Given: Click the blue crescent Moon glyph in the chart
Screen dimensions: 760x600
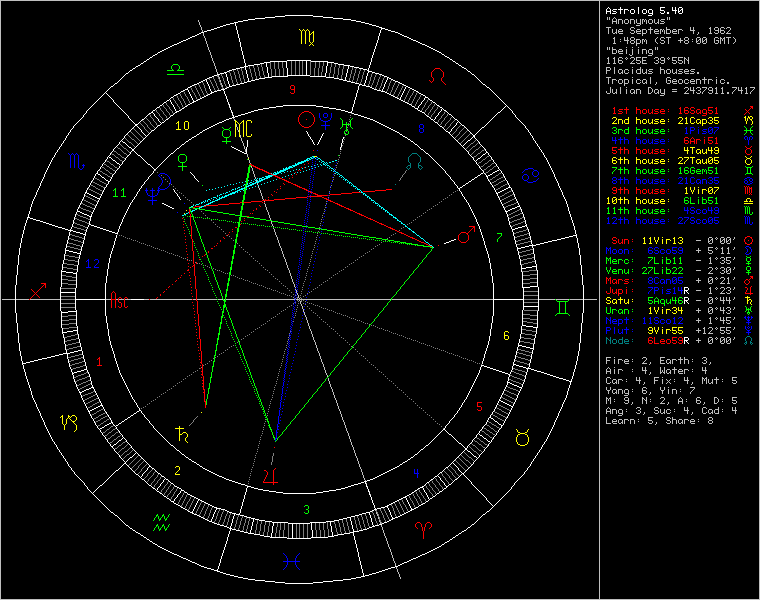Looking at the screenshot, I should click(x=165, y=181).
